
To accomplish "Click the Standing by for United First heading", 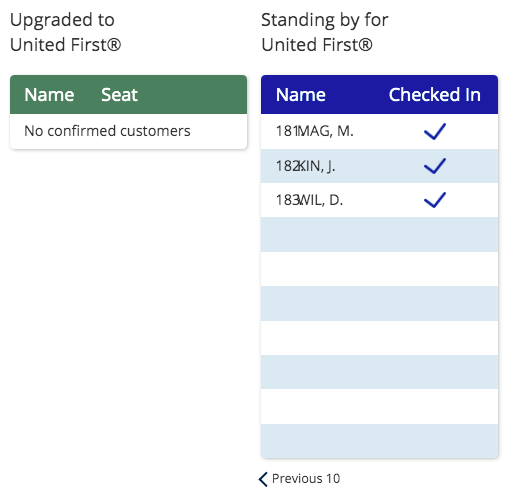I will [325, 32].
